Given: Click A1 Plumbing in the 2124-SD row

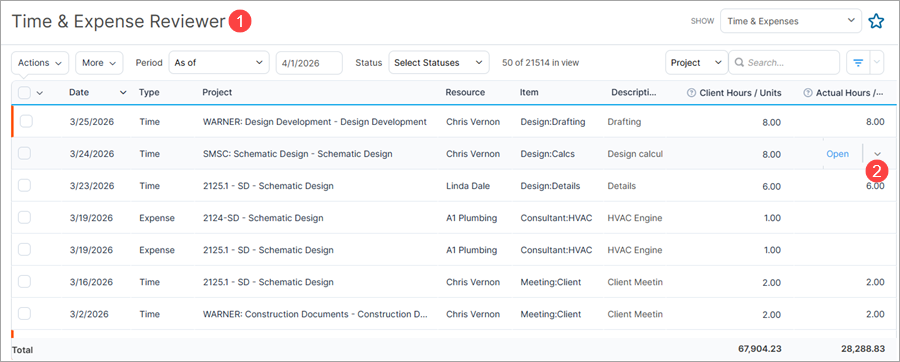Looking at the screenshot, I should [471, 218].
